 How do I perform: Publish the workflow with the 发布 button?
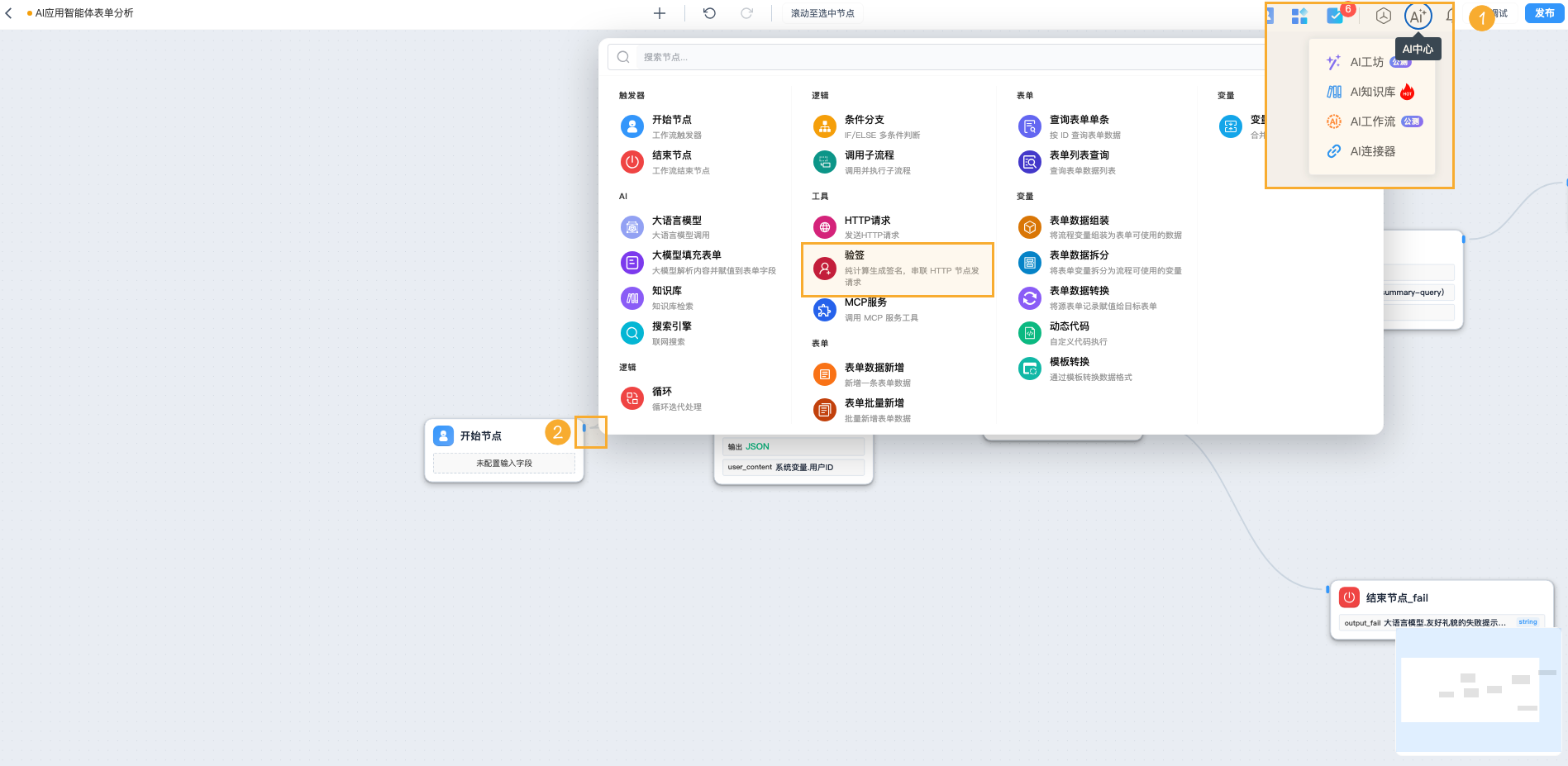point(1544,13)
